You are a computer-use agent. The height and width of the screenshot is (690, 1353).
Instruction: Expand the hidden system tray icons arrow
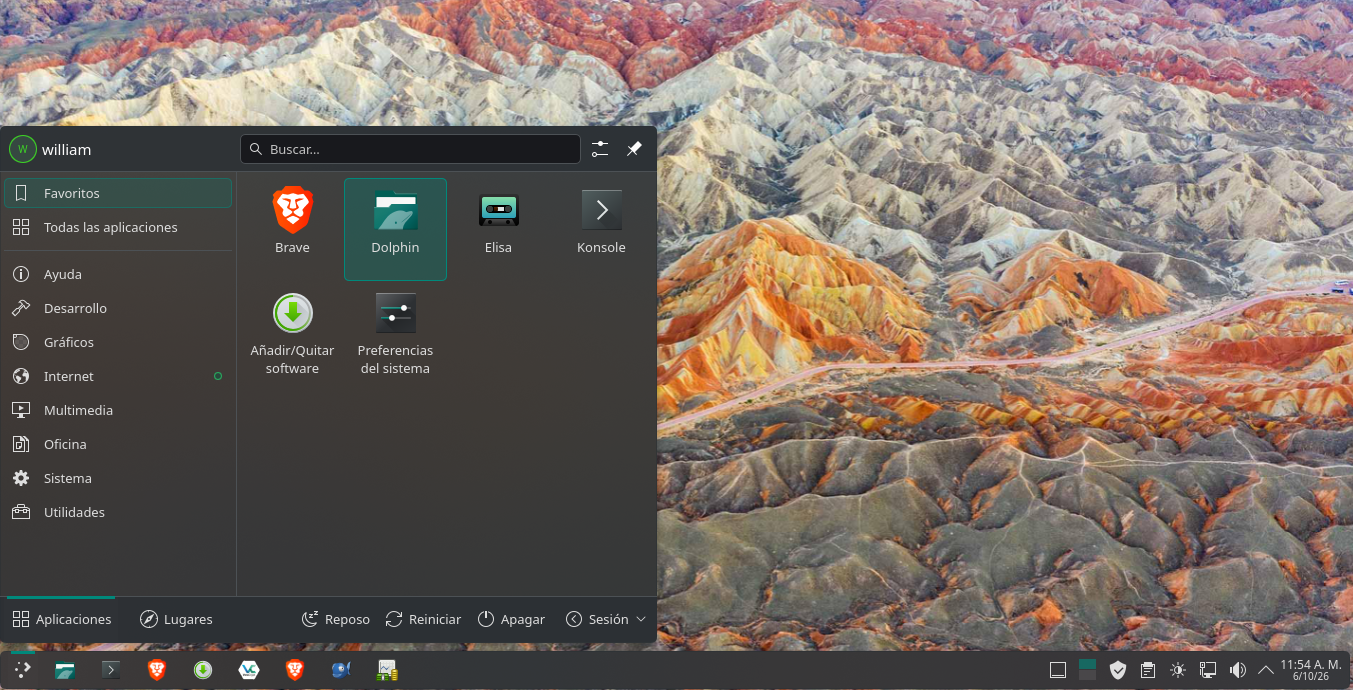[x=1266, y=670]
